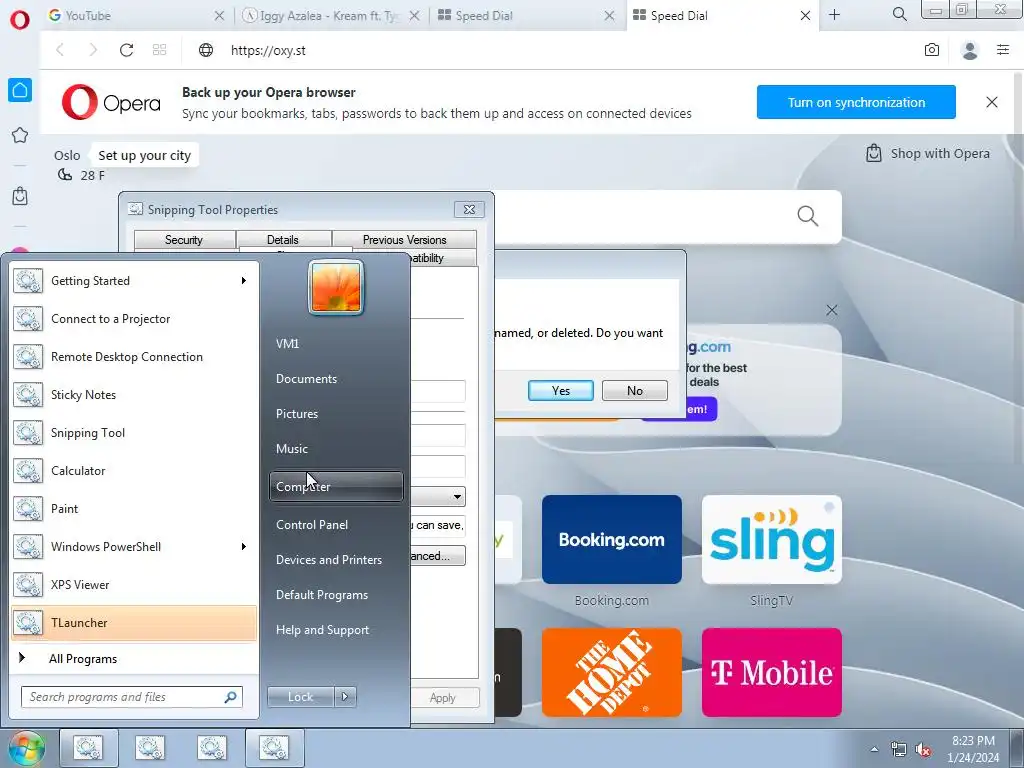
Task: Open the dropdown in Snipping Tool Properties
Action: coord(457,497)
